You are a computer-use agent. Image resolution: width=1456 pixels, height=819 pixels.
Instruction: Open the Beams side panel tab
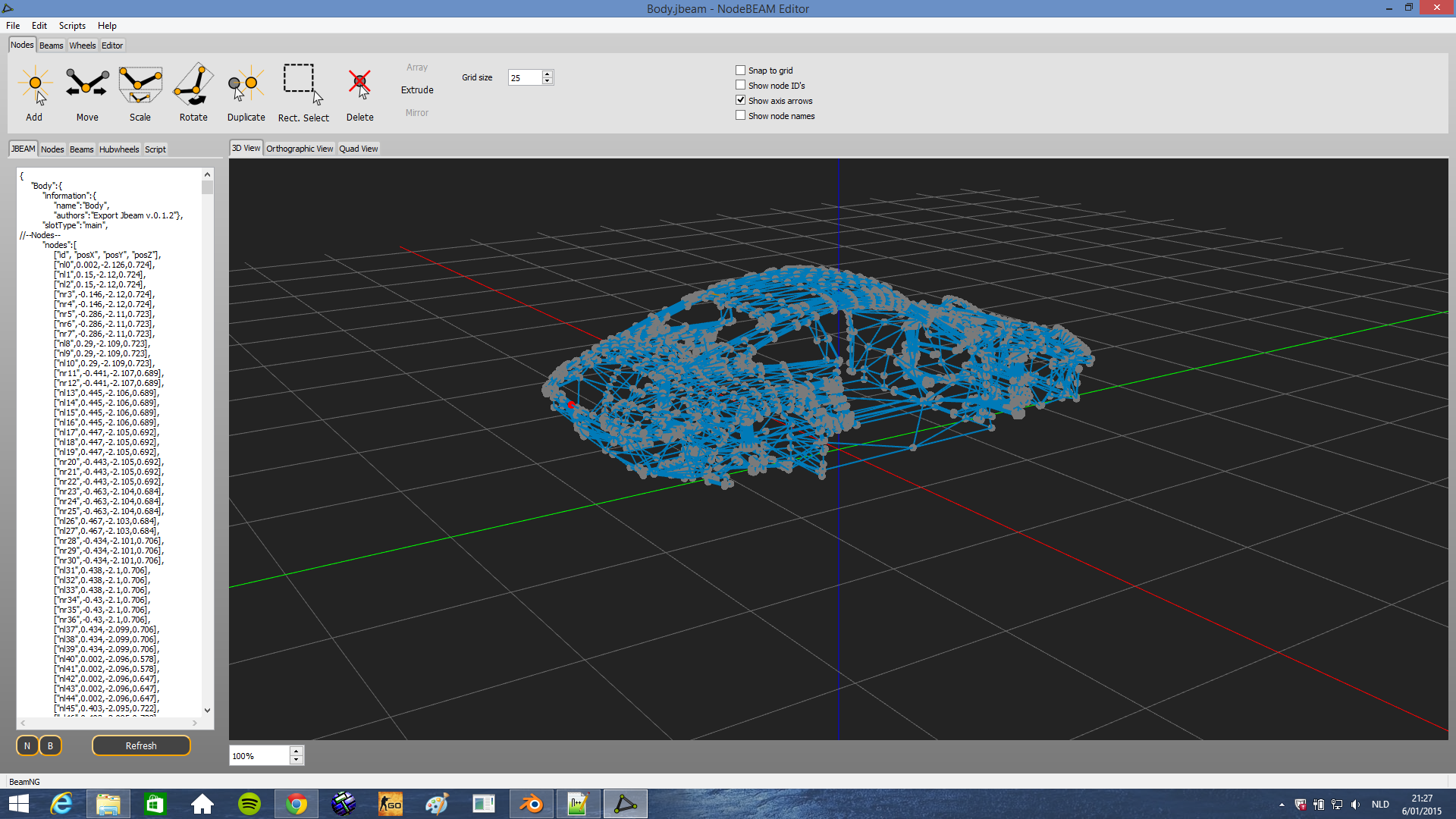[82, 149]
